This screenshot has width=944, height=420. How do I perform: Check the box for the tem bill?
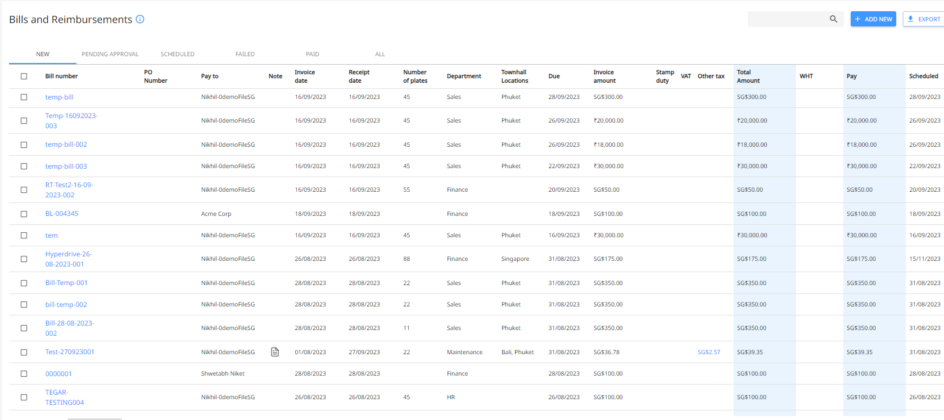[x=24, y=235]
